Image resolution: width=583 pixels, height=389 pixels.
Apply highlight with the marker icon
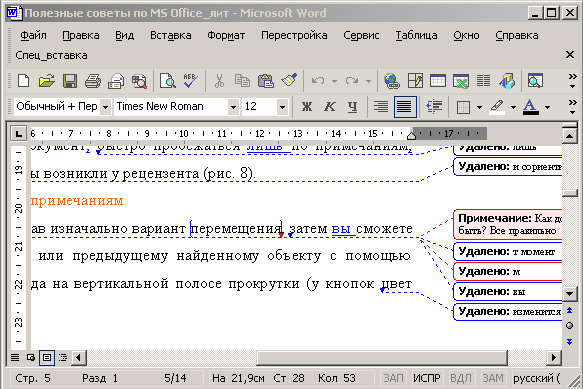pyautogui.click(x=497, y=107)
